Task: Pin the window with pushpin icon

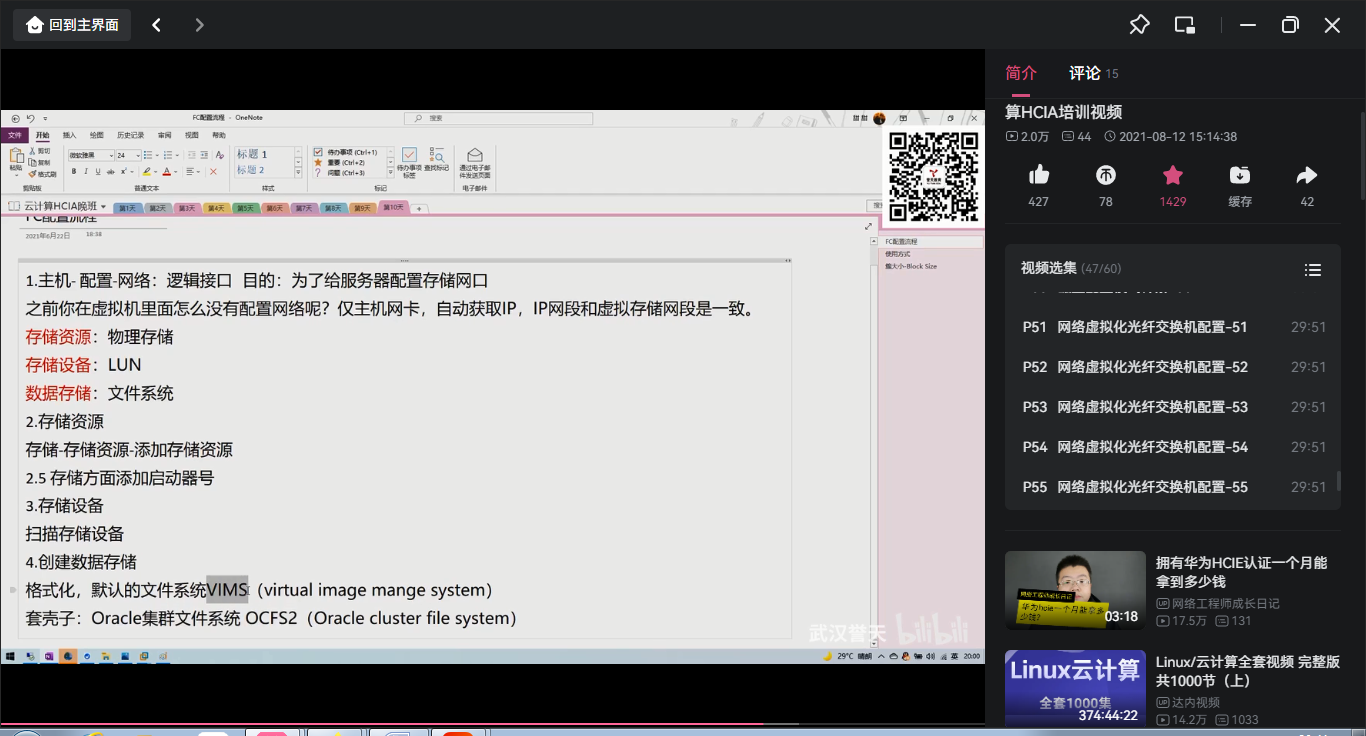Action: point(1139,25)
